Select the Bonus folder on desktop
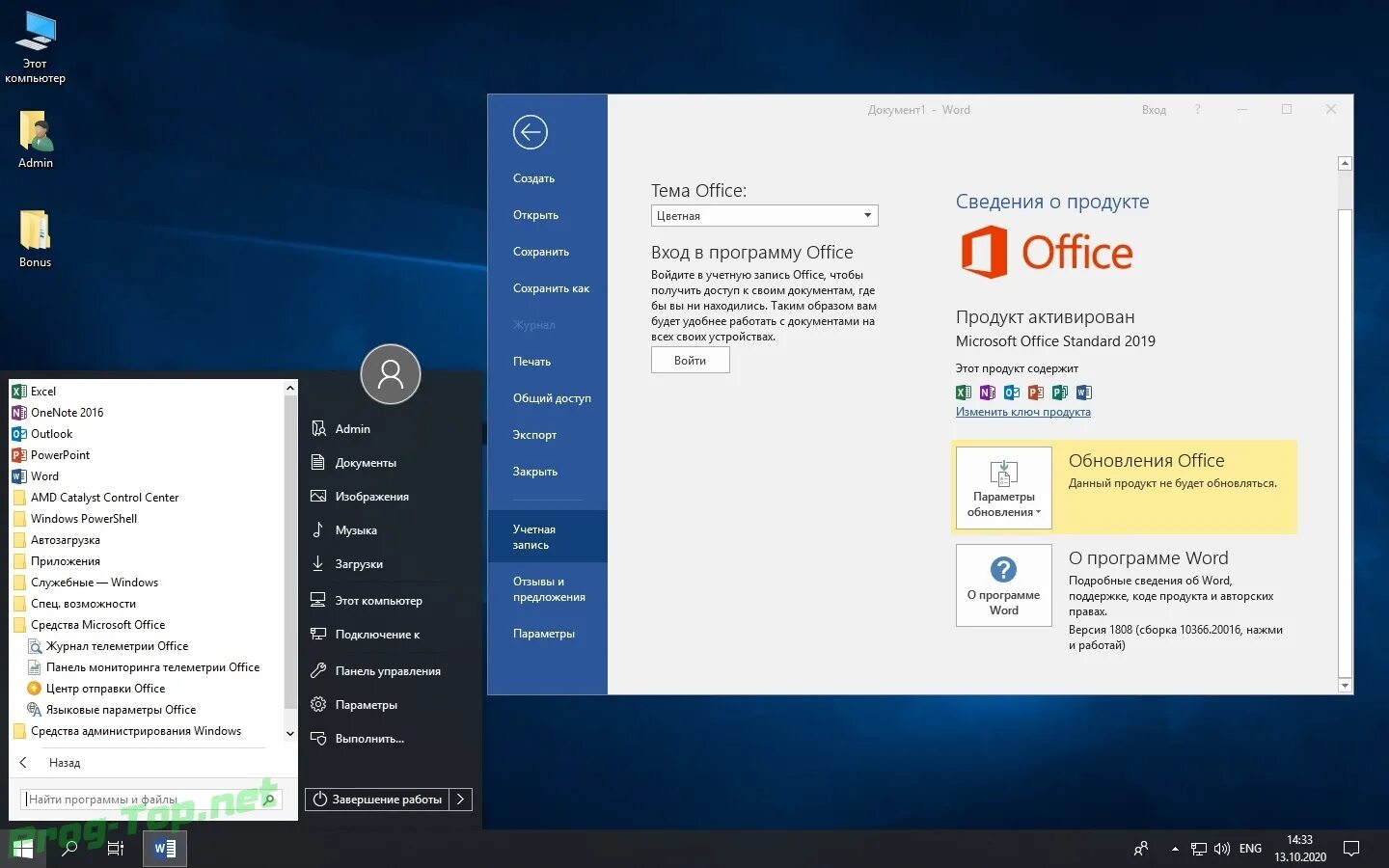Viewport: 1389px width, 868px height. pos(36,239)
